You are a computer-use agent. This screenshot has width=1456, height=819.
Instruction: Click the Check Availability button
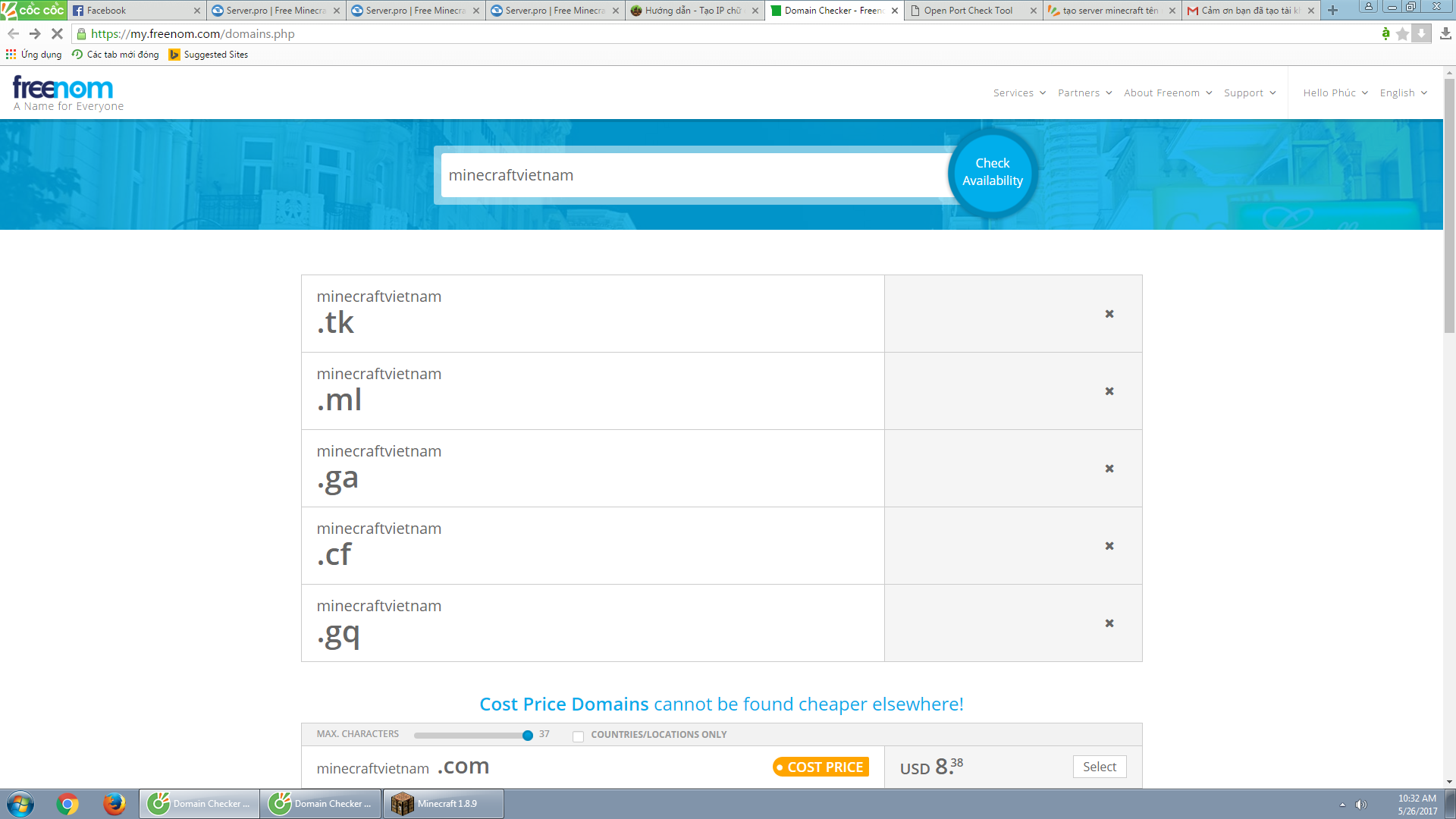(x=992, y=172)
